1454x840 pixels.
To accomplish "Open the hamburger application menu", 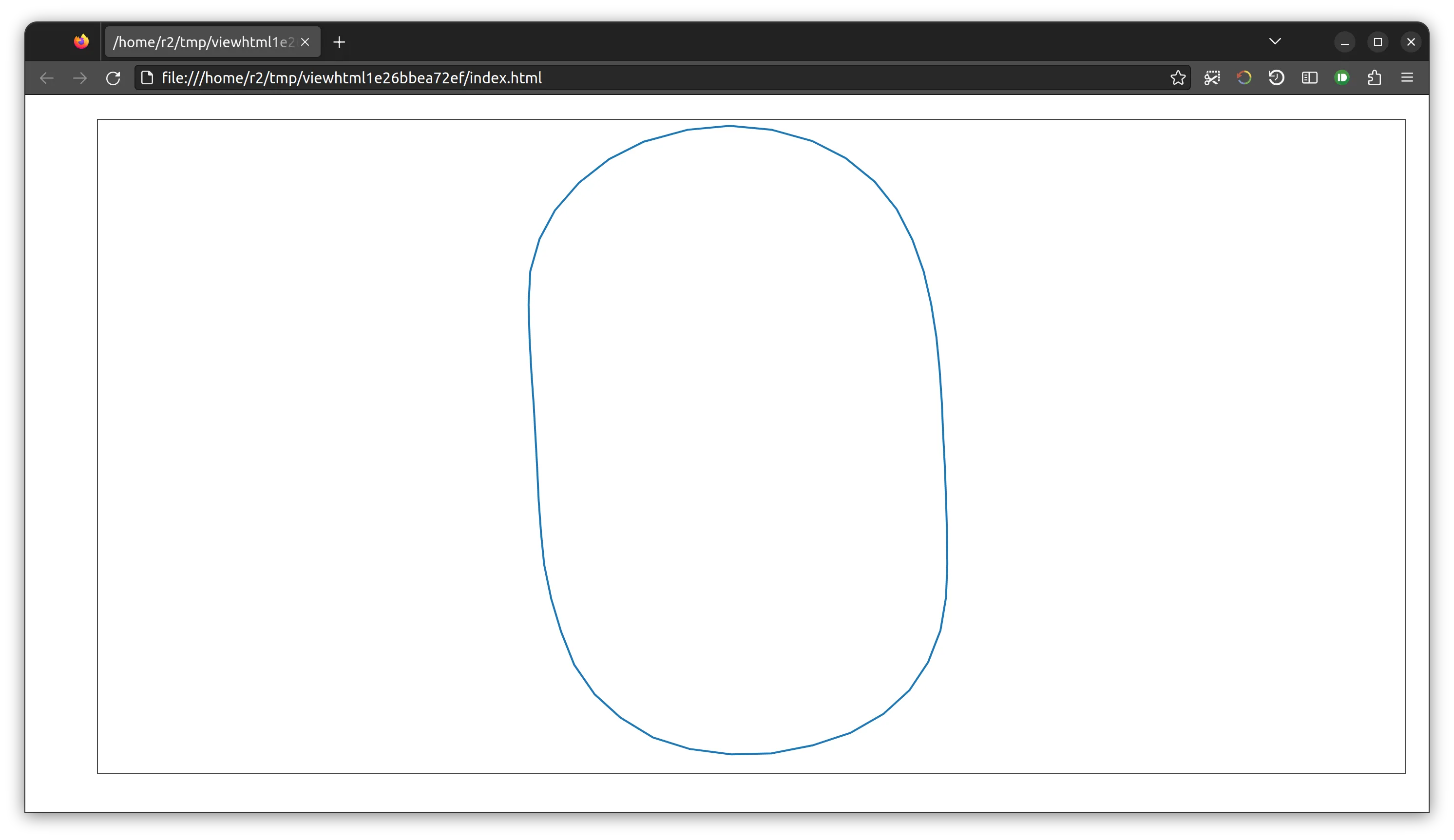I will pyautogui.click(x=1407, y=78).
